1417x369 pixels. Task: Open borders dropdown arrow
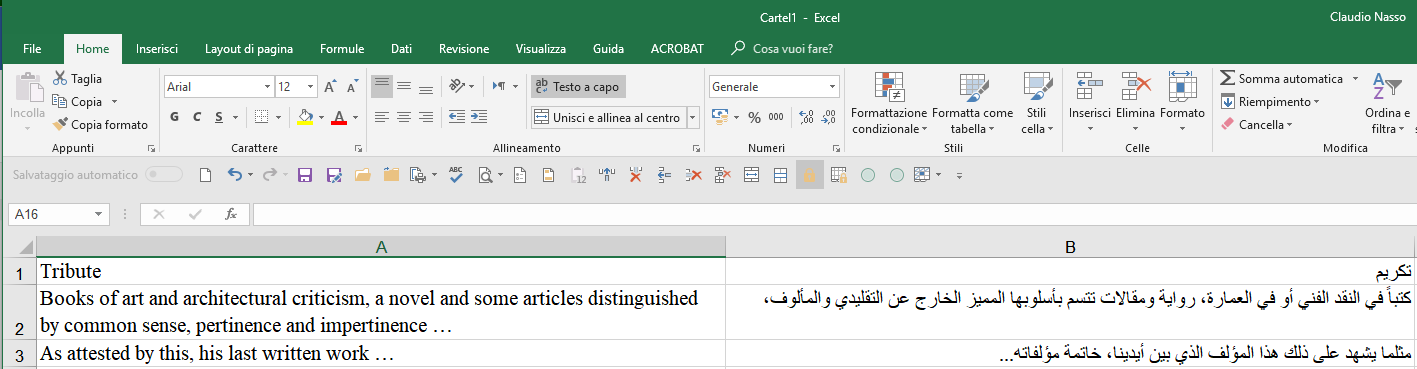point(279,117)
